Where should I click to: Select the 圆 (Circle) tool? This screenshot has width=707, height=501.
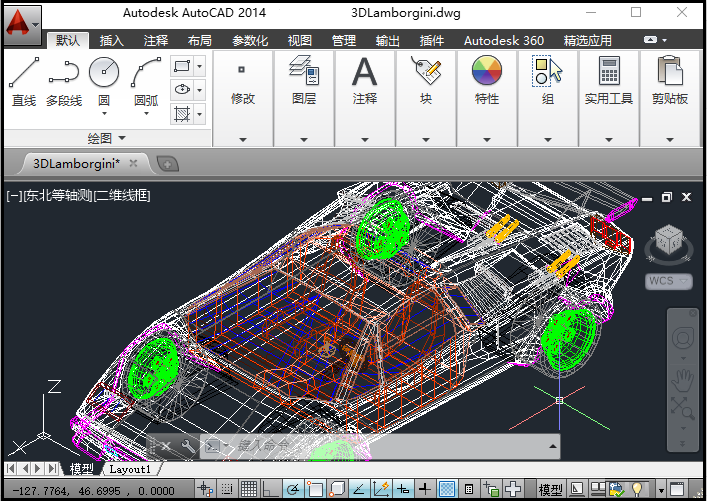click(x=104, y=78)
